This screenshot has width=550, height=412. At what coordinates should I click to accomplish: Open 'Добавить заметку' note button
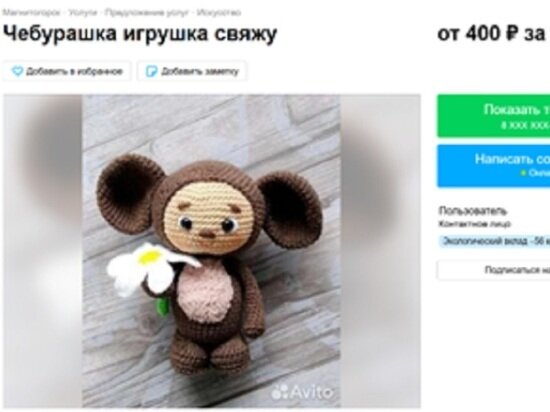[x=192, y=71]
